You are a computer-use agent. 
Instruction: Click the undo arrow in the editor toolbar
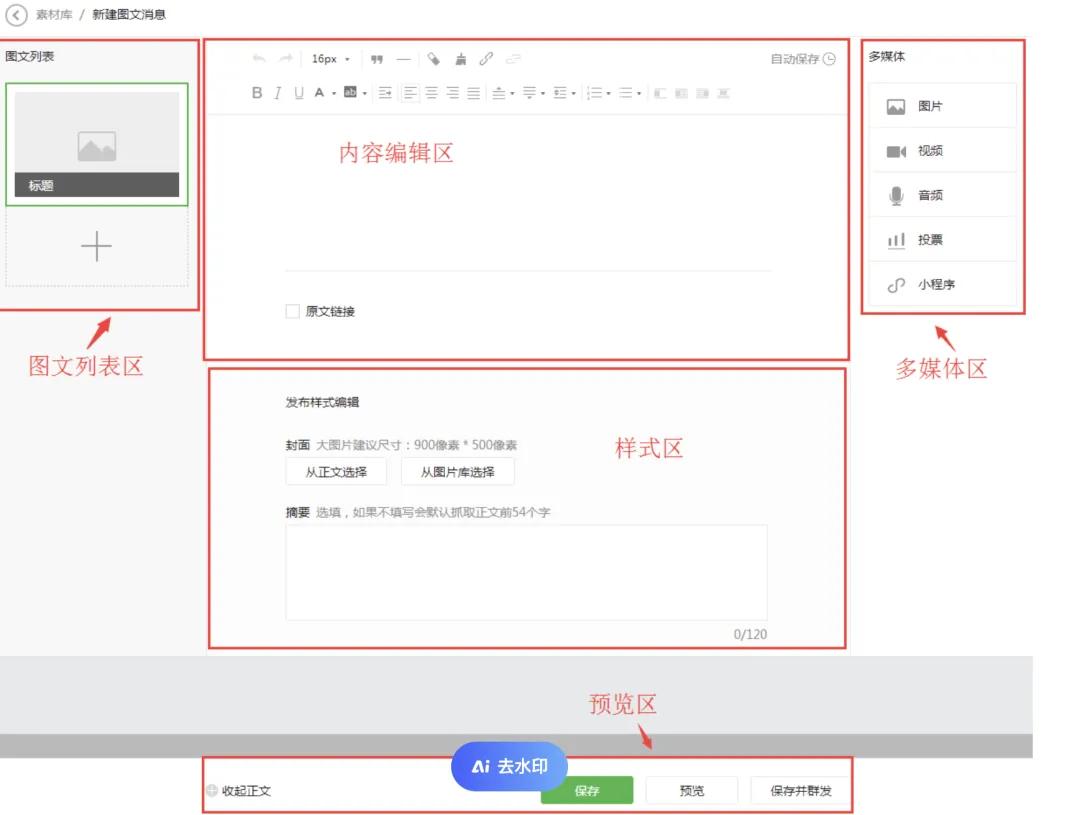259,59
